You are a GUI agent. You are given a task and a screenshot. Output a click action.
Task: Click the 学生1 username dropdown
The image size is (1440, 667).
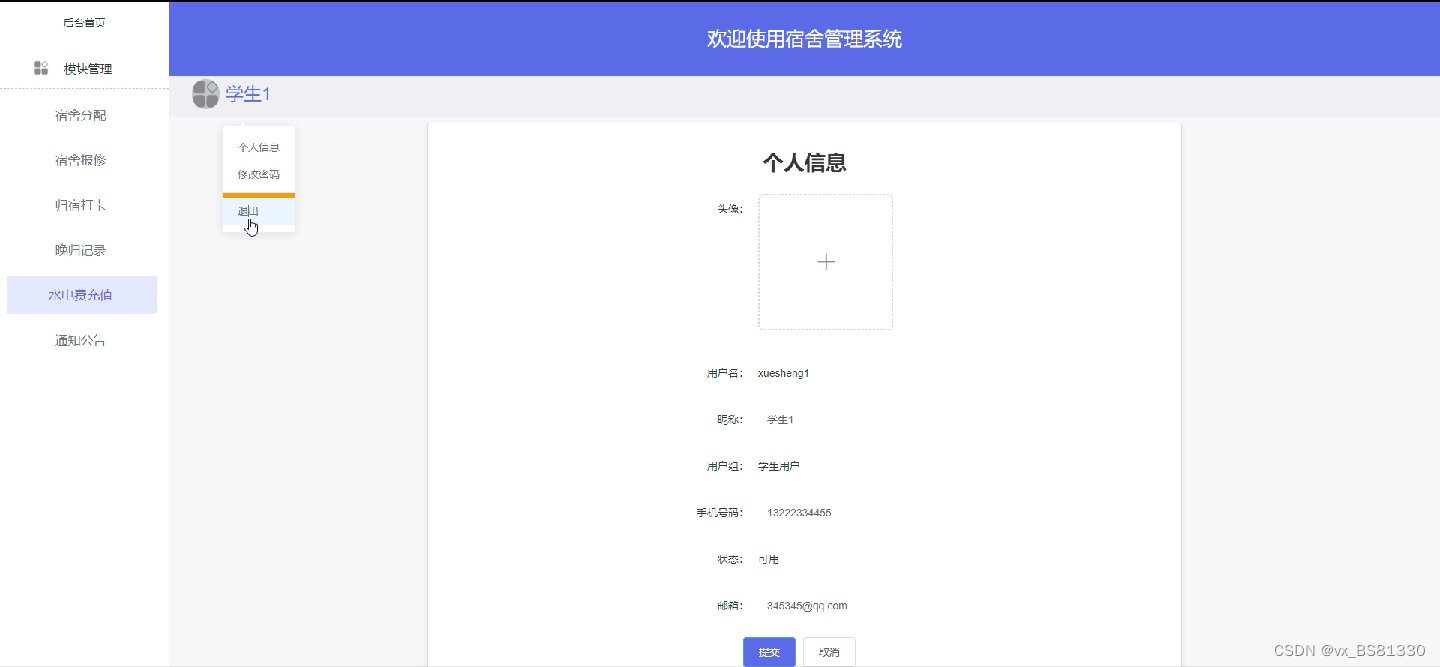247,94
